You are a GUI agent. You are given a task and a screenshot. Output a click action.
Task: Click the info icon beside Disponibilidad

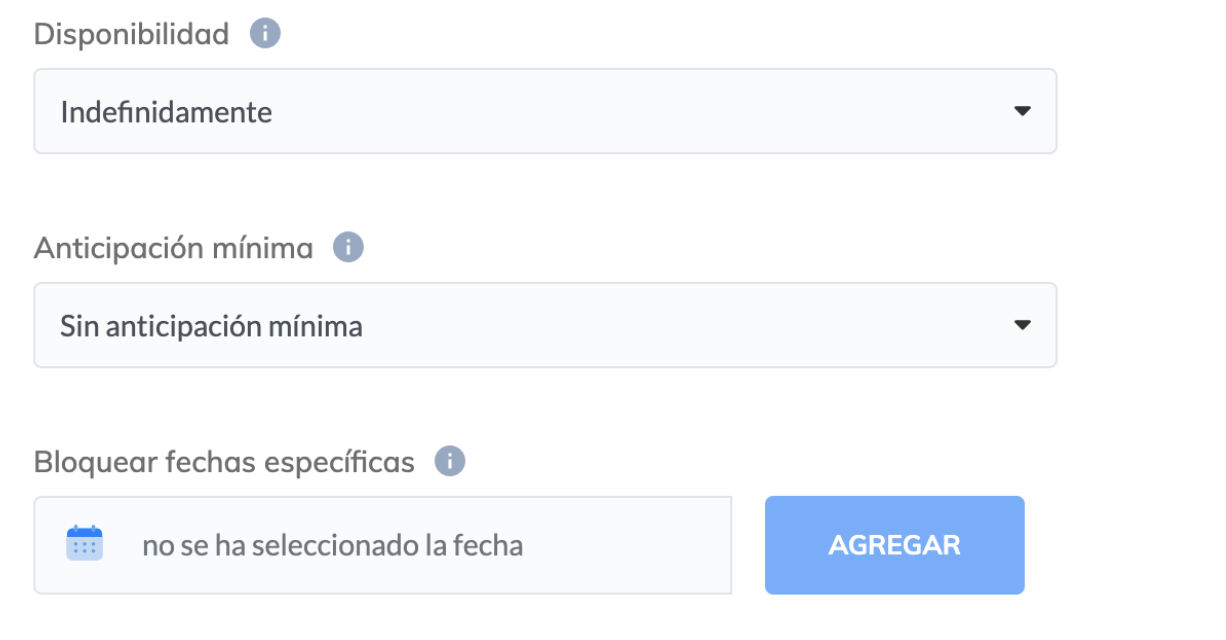click(265, 34)
